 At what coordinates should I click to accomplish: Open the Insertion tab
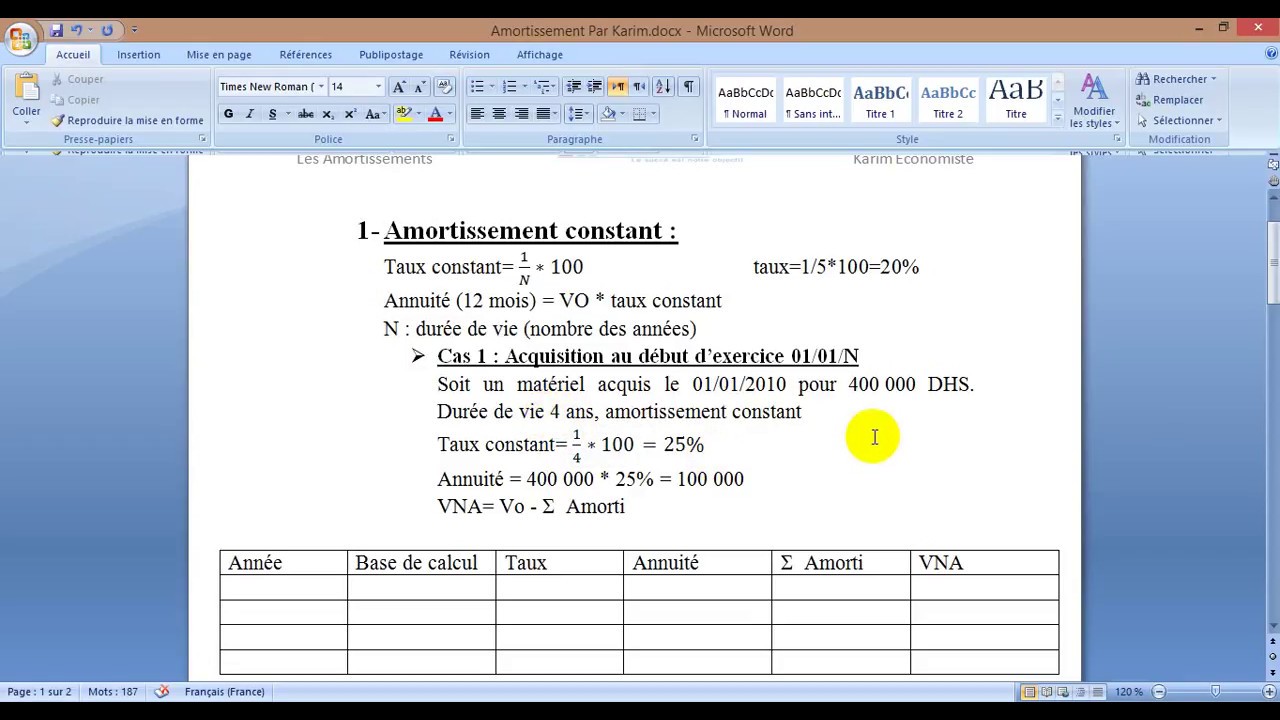138,55
